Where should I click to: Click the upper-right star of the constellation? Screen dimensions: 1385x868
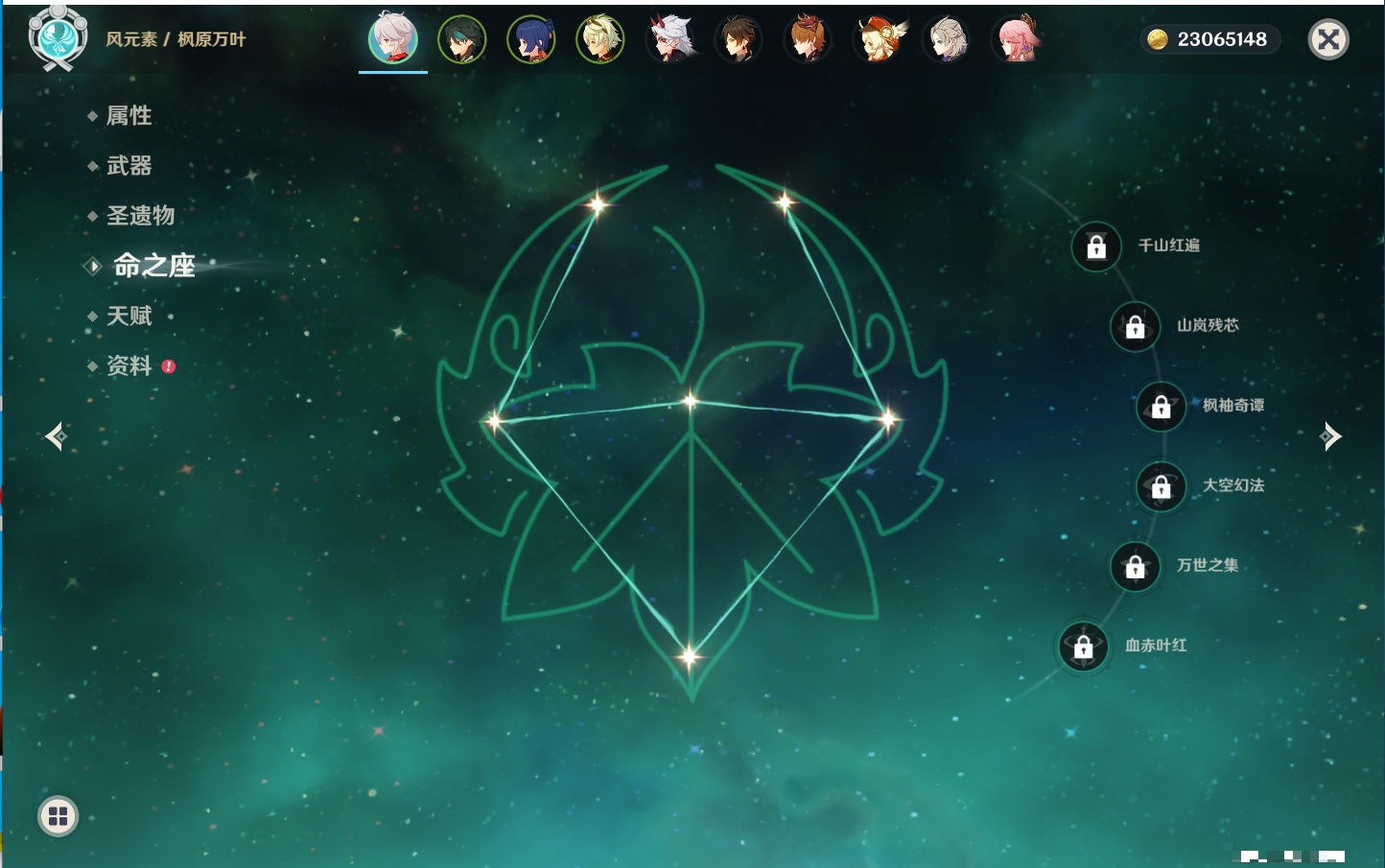pos(785,201)
